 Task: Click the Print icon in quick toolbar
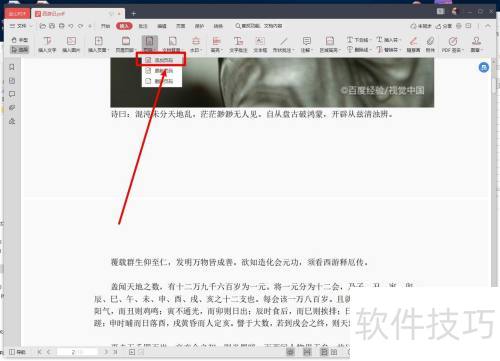(62, 26)
